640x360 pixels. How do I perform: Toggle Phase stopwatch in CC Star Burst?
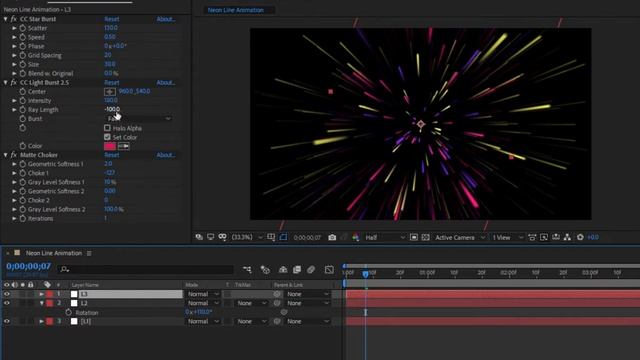[x=23, y=46]
